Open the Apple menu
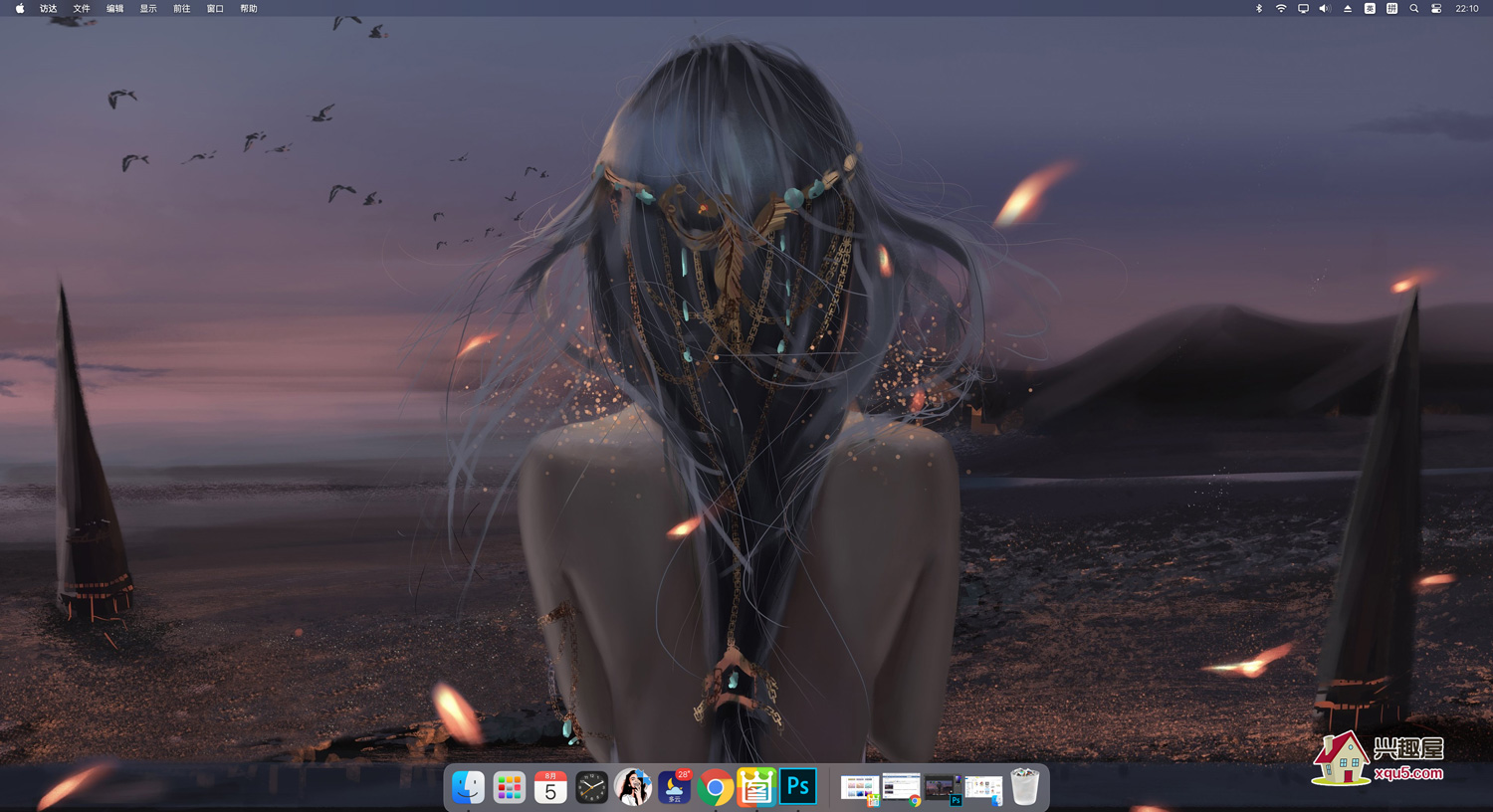1493x812 pixels. 20,8
